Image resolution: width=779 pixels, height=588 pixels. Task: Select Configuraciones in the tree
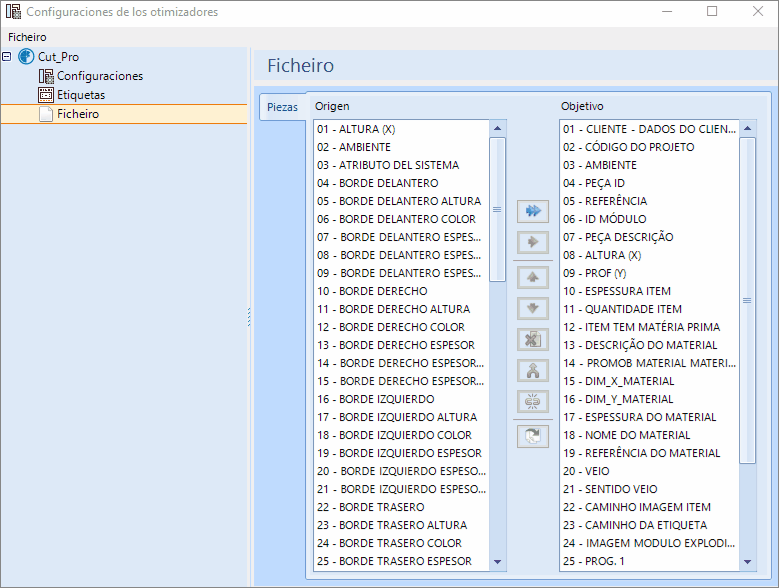99,76
